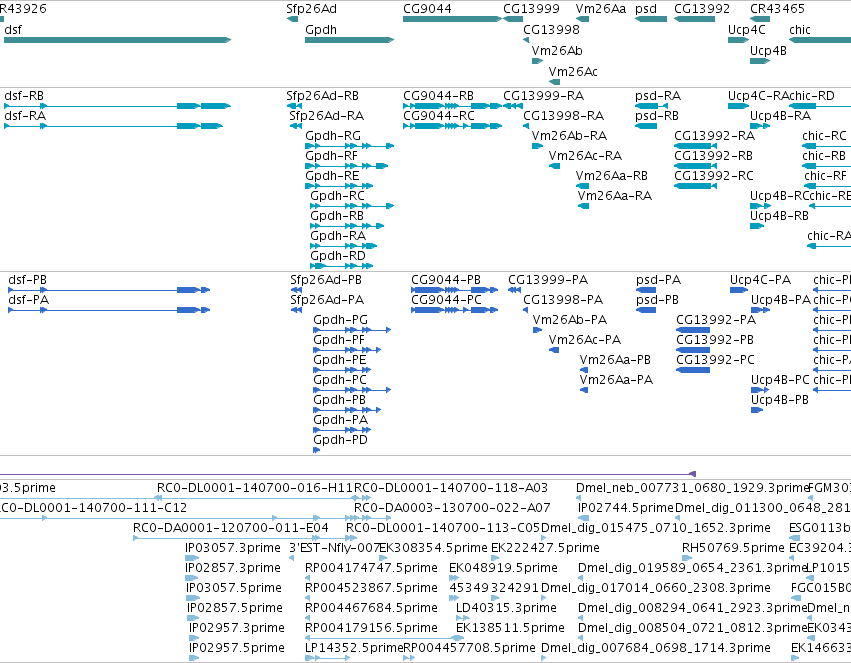The height and width of the screenshot is (663, 851).
Task: Click the Gpdh-RG transcript label
Action: (x=333, y=136)
